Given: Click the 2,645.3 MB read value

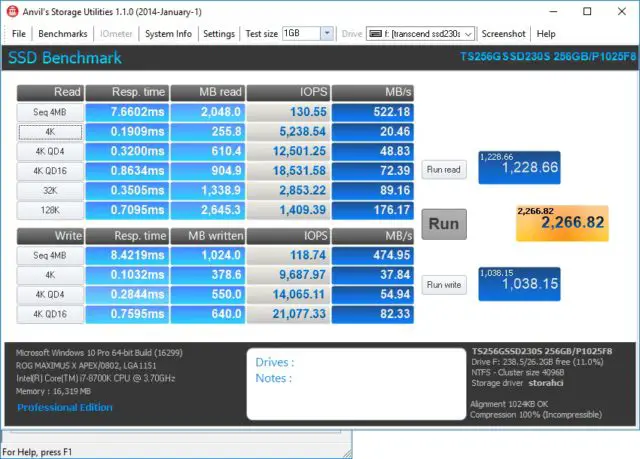Looking at the screenshot, I should (208, 210).
